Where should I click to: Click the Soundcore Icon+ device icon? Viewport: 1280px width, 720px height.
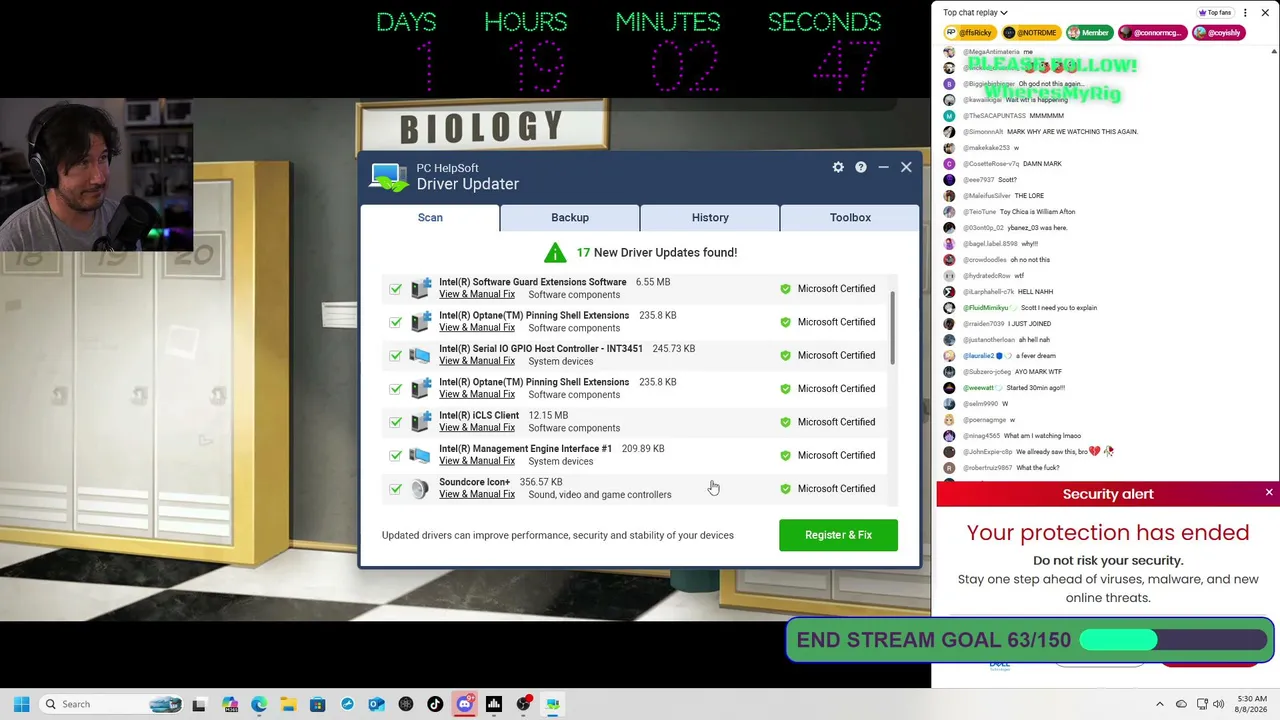click(x=420, y=488)
